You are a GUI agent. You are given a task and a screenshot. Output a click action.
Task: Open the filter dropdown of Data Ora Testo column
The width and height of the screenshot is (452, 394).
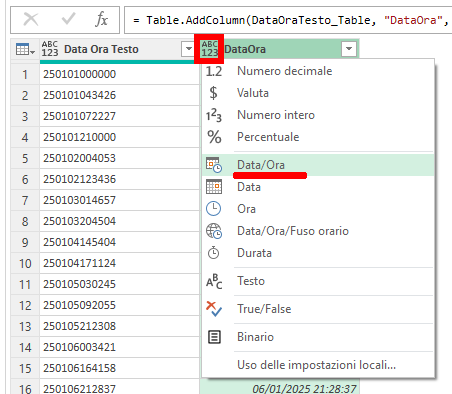click(188, 49)
